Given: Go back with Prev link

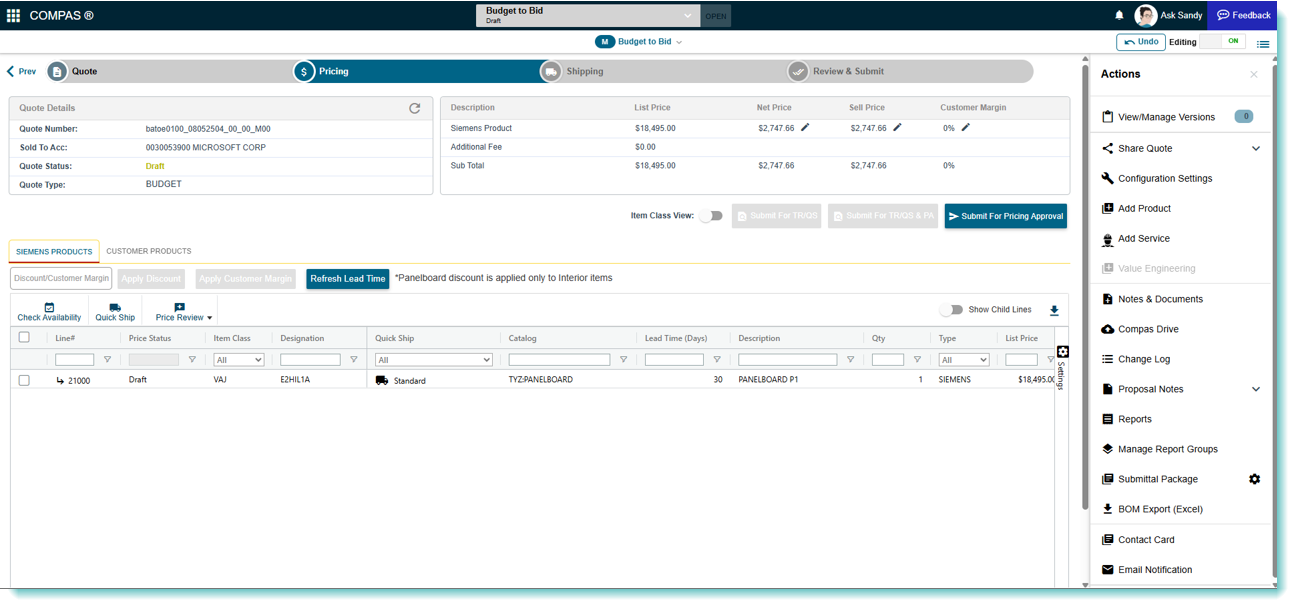Looking at the screenshot, I should [x=22, y=72].
